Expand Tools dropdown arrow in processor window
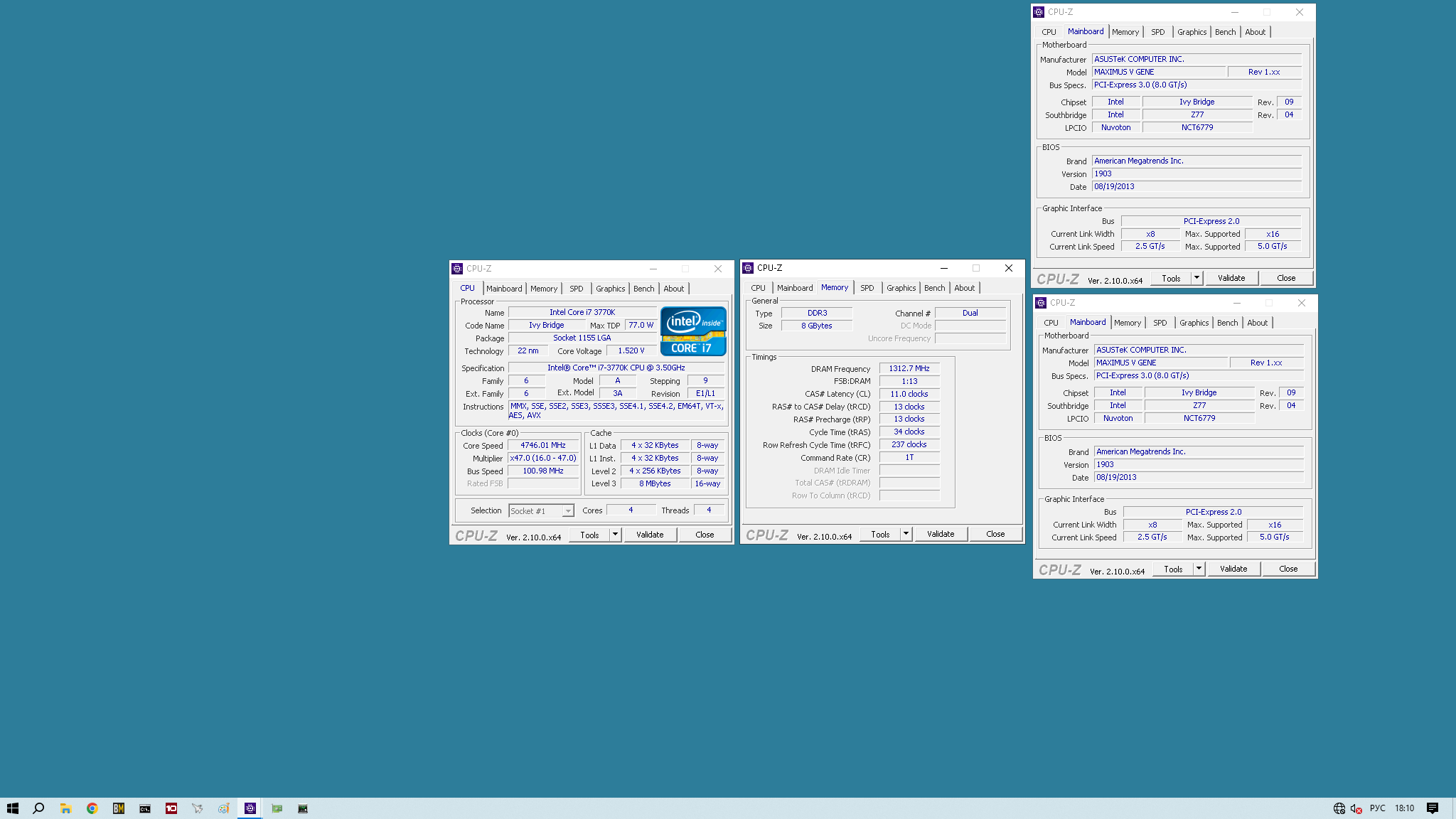1456x819 pixels. (x=616, y=535)
